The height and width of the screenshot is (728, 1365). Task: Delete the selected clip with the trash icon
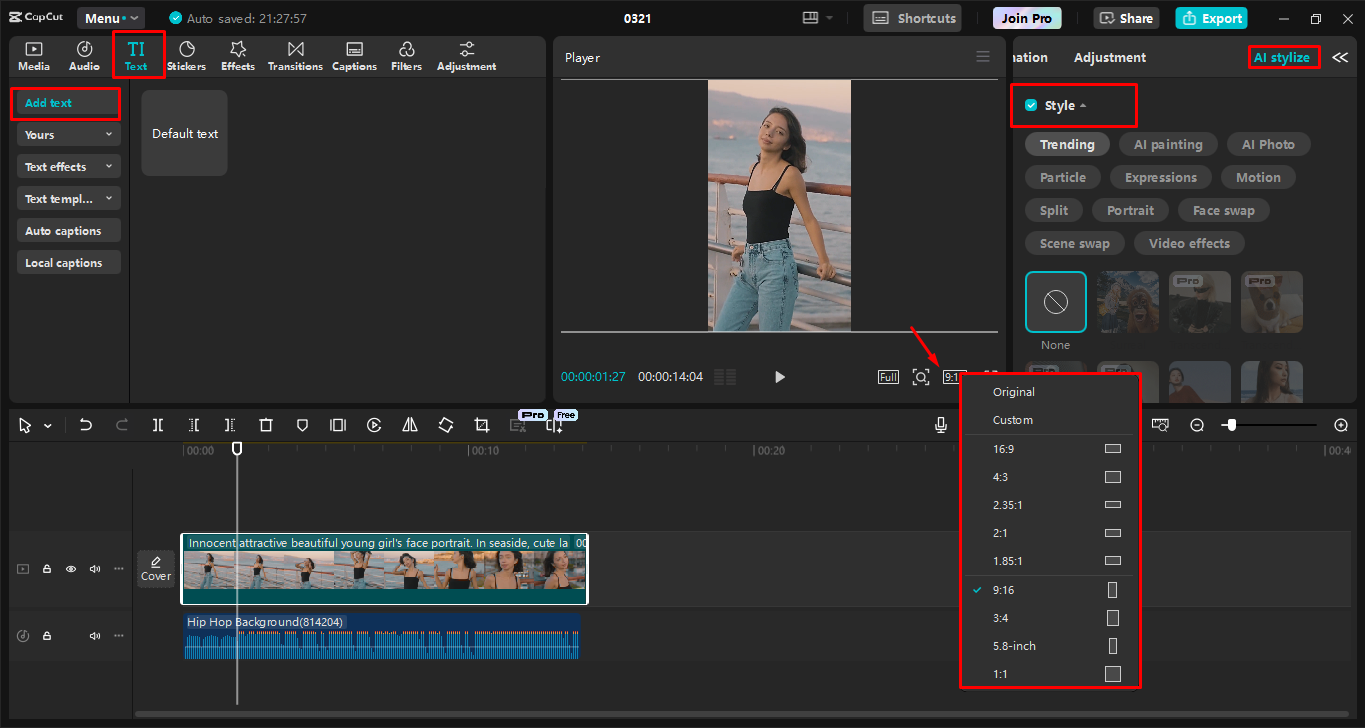point(266,425)
